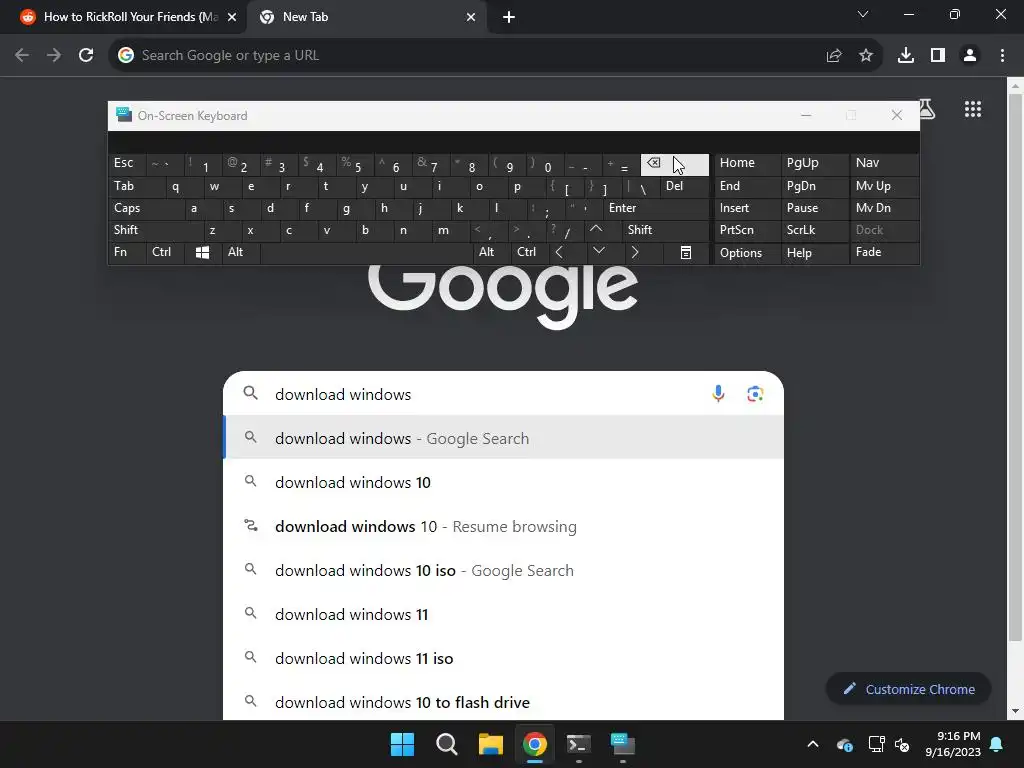Select download windows 10 Resume browsing
The image size is (1024, 768).
(503, 526)
